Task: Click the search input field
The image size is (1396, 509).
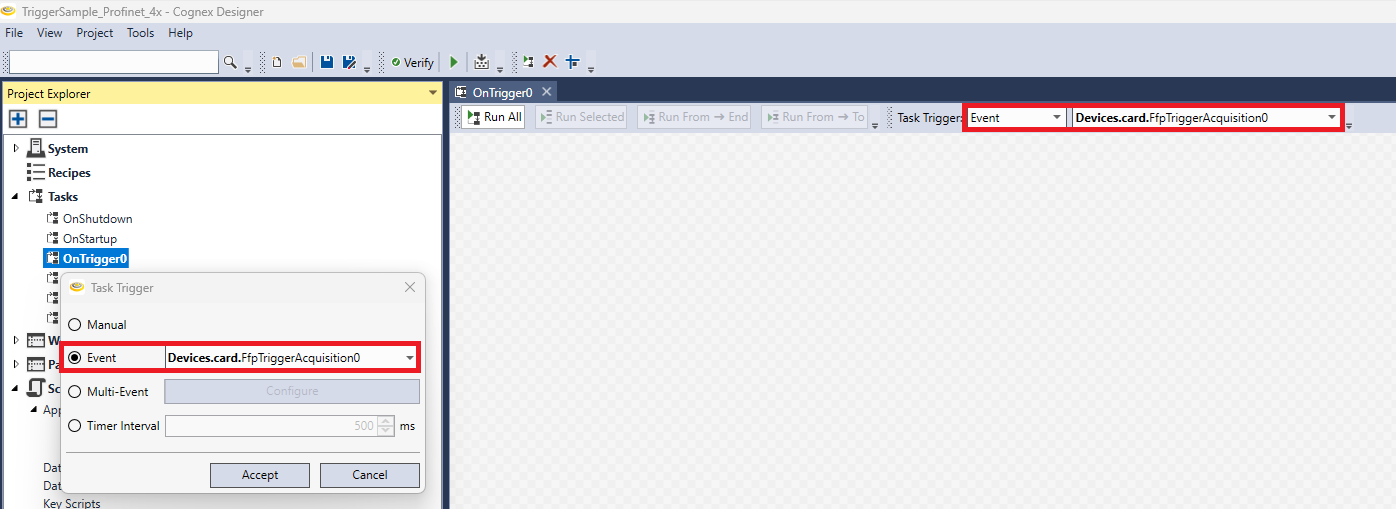Action: [112, 62]
